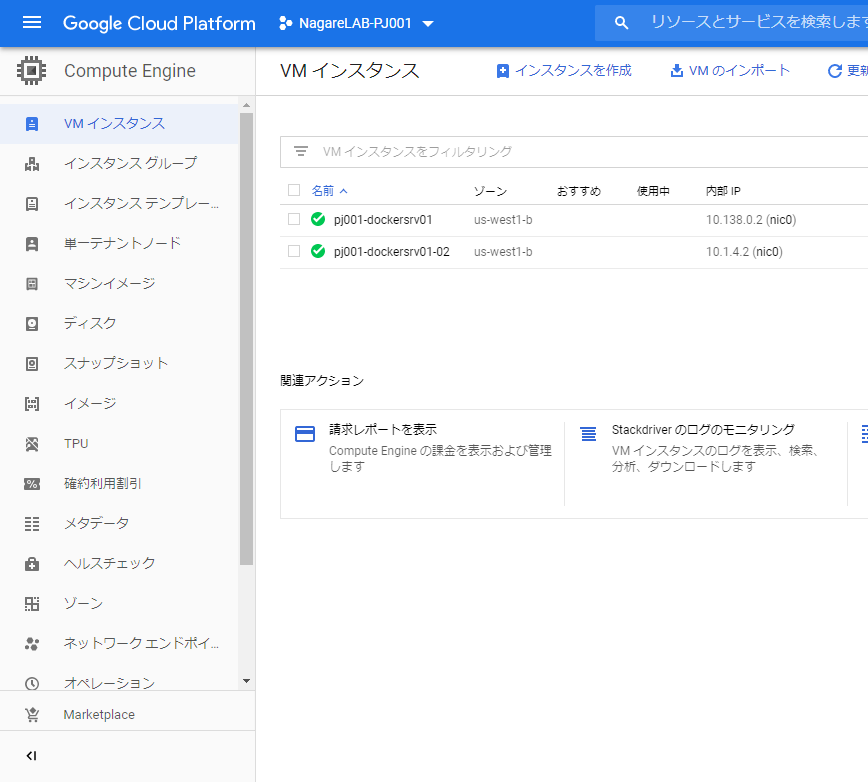Click the sidebar scroll down arrow
868x782 pixels.
pyautogui.click(x=246, y=681)
